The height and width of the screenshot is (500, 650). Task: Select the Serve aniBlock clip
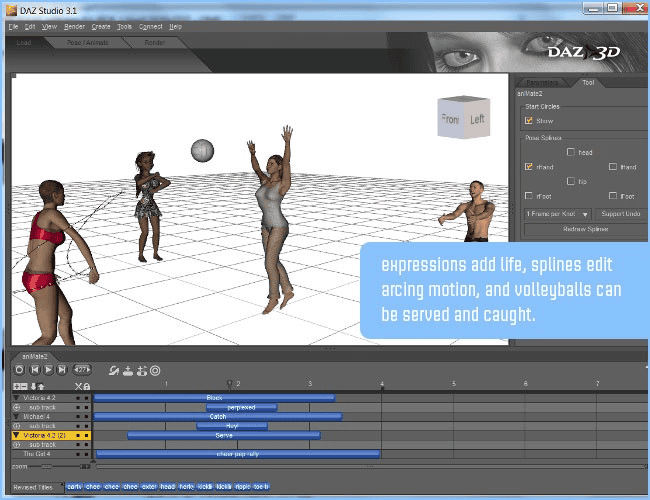(x=224, y=435)
